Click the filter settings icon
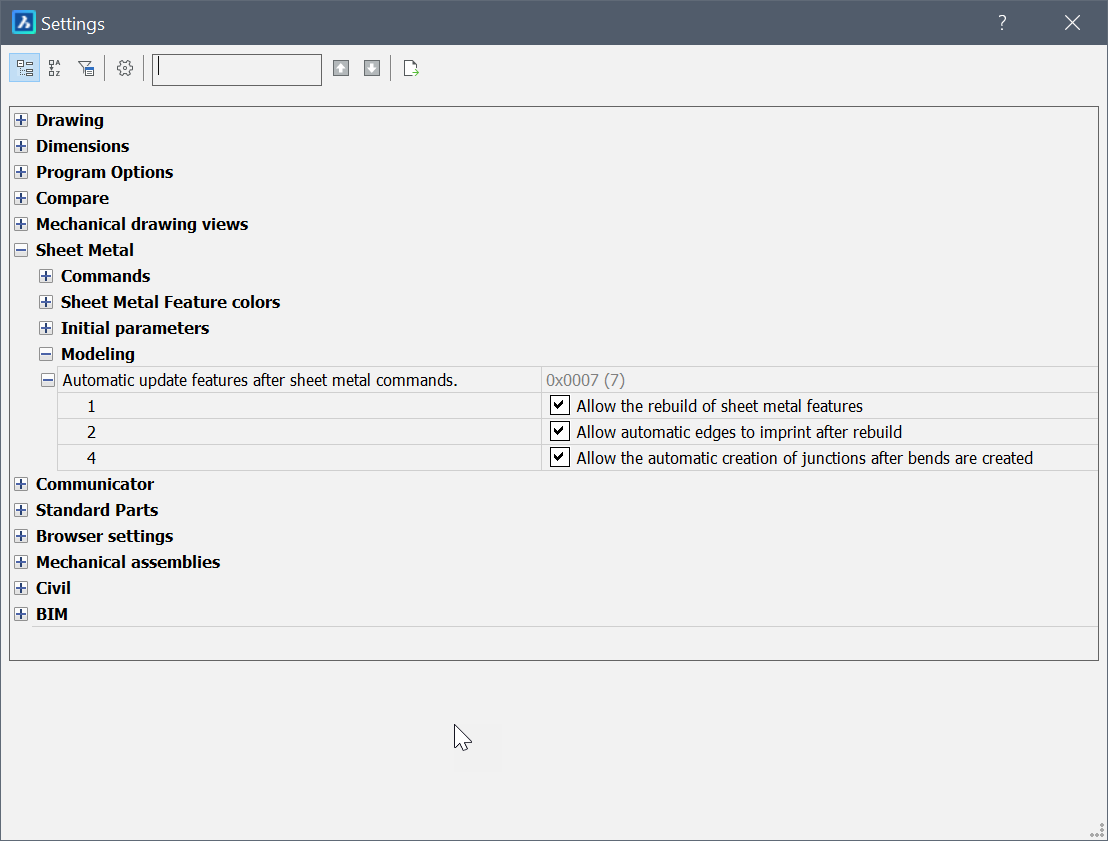 pyautogui.click(x=86, y=68)
